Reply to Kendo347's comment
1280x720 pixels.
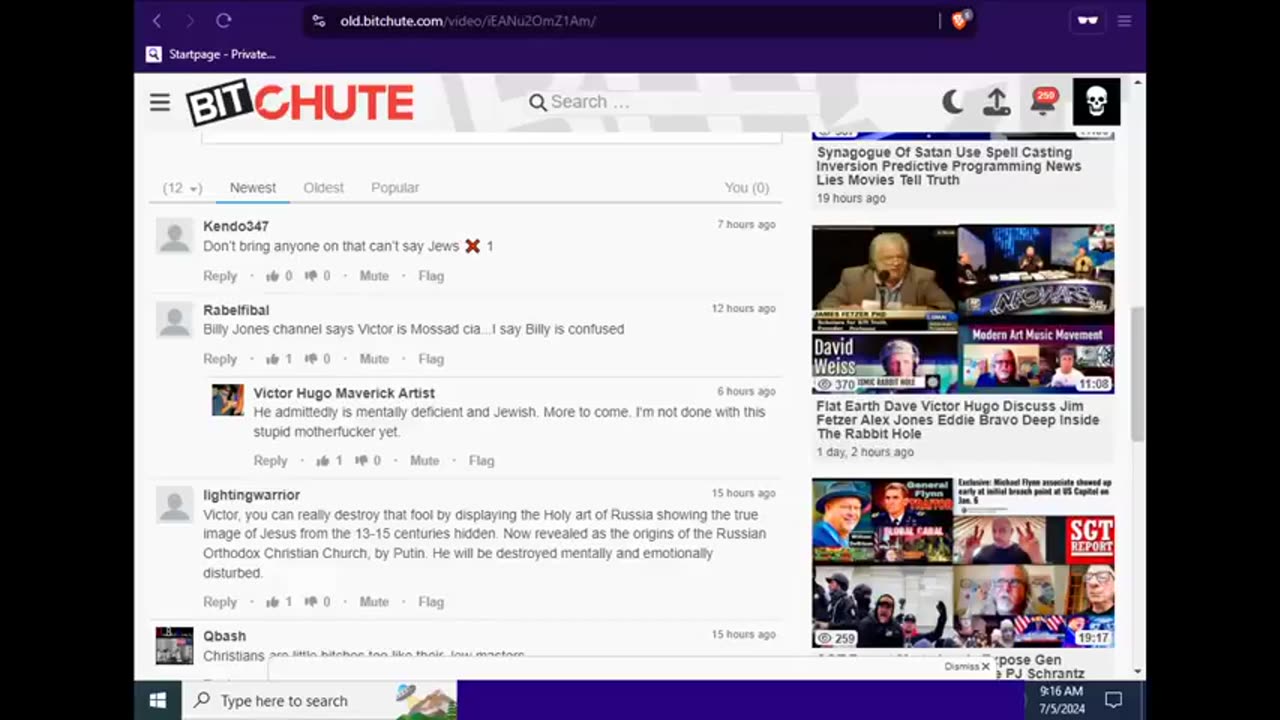coord(220,276)
